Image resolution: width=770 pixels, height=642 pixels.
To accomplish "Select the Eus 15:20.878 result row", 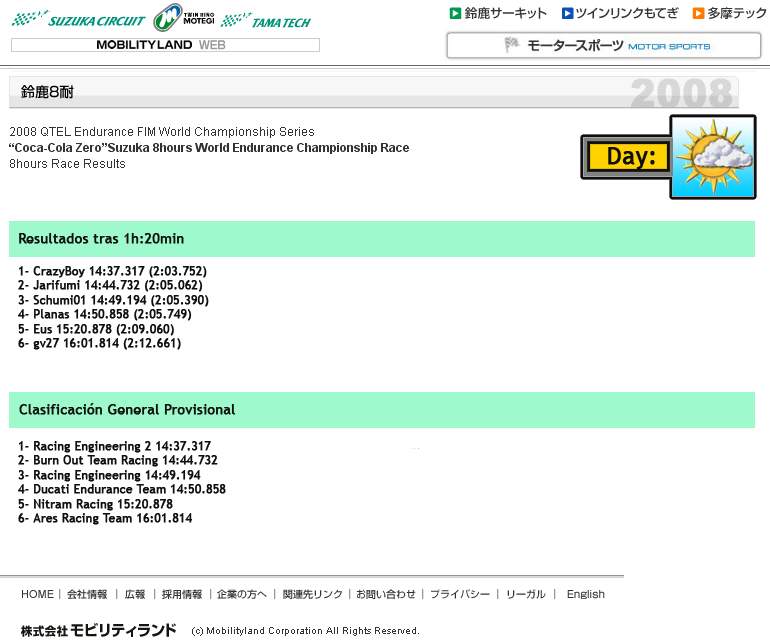I will click(96, 329).
